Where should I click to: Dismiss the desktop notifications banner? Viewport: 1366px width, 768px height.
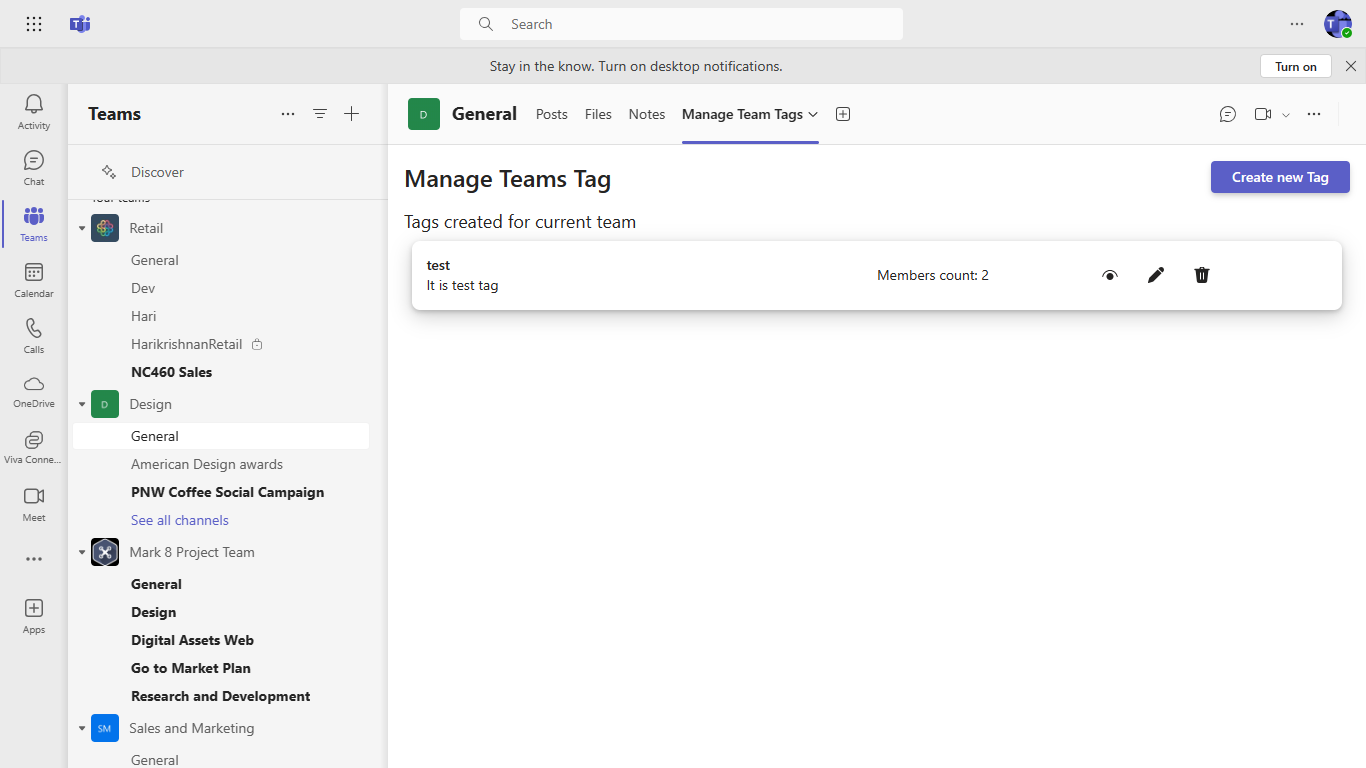pos(1351,66)
